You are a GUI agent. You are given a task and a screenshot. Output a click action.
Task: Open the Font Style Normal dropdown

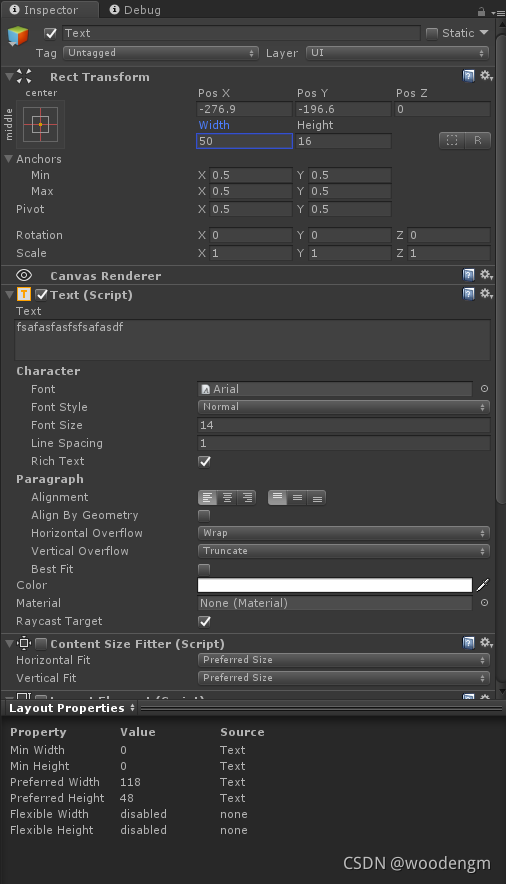point(344,406)
